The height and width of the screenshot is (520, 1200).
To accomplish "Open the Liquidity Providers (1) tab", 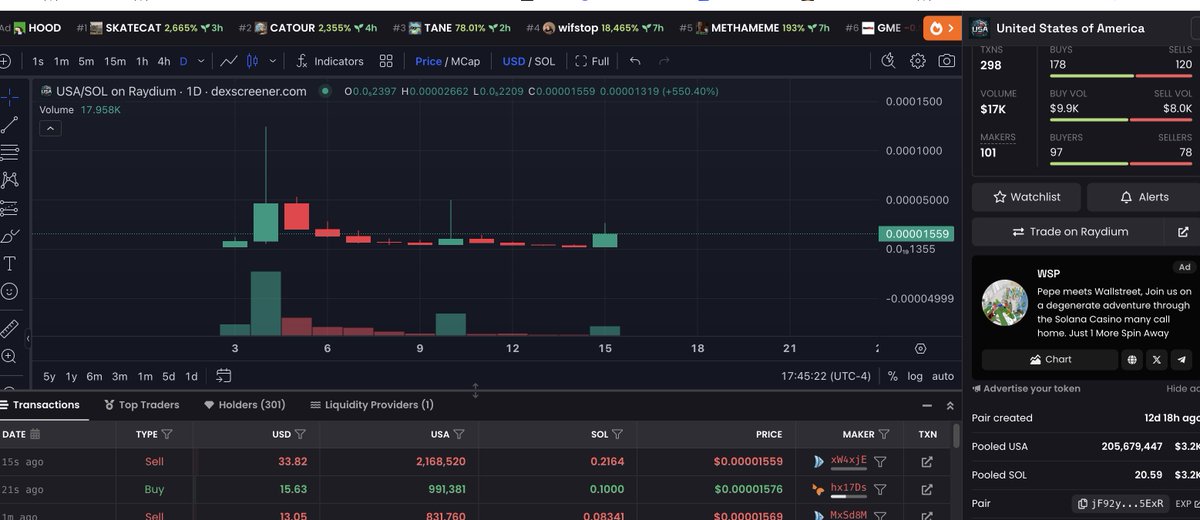I will (371, 405).
